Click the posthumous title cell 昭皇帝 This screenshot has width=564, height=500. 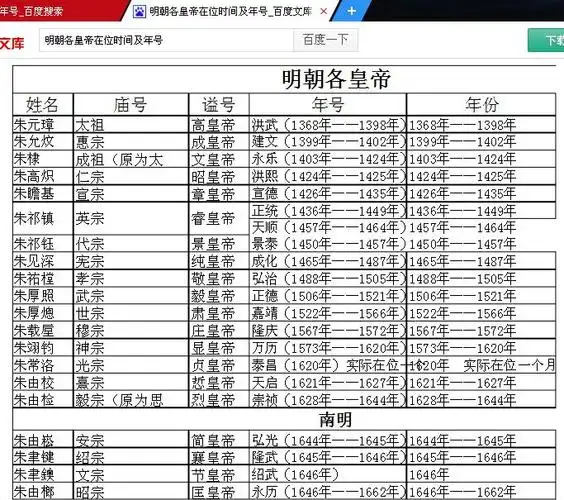219,176
